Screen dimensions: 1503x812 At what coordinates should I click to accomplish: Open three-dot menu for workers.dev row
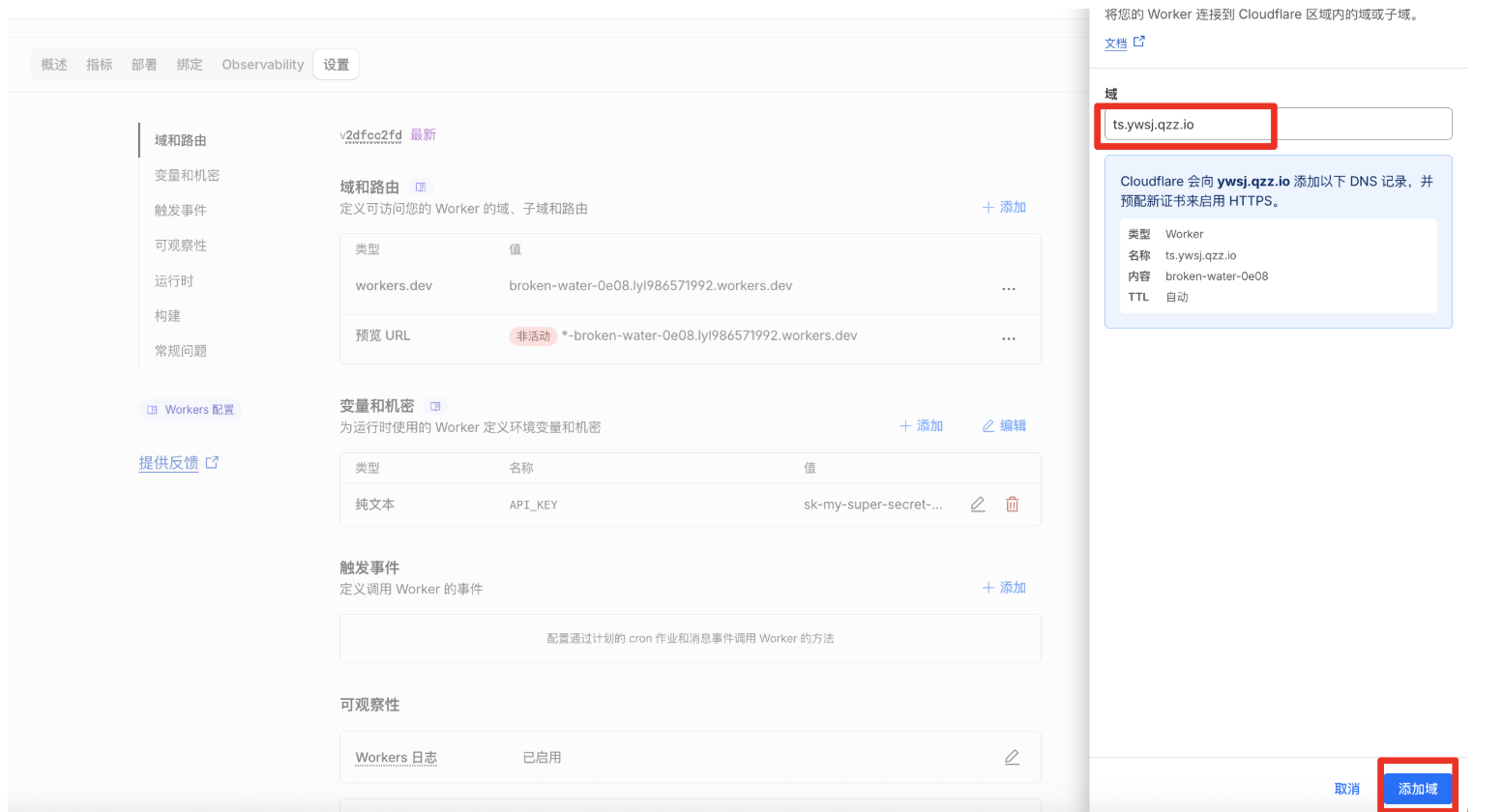coord(1009,288)
